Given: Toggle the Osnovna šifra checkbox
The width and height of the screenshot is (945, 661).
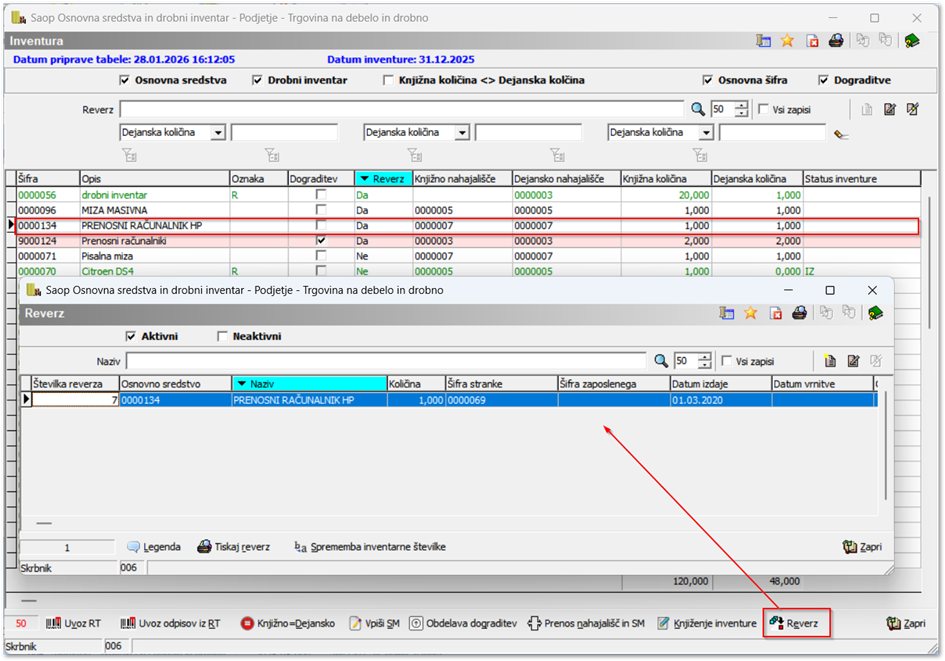Looking at the screenshot, I should coord(708,80).
